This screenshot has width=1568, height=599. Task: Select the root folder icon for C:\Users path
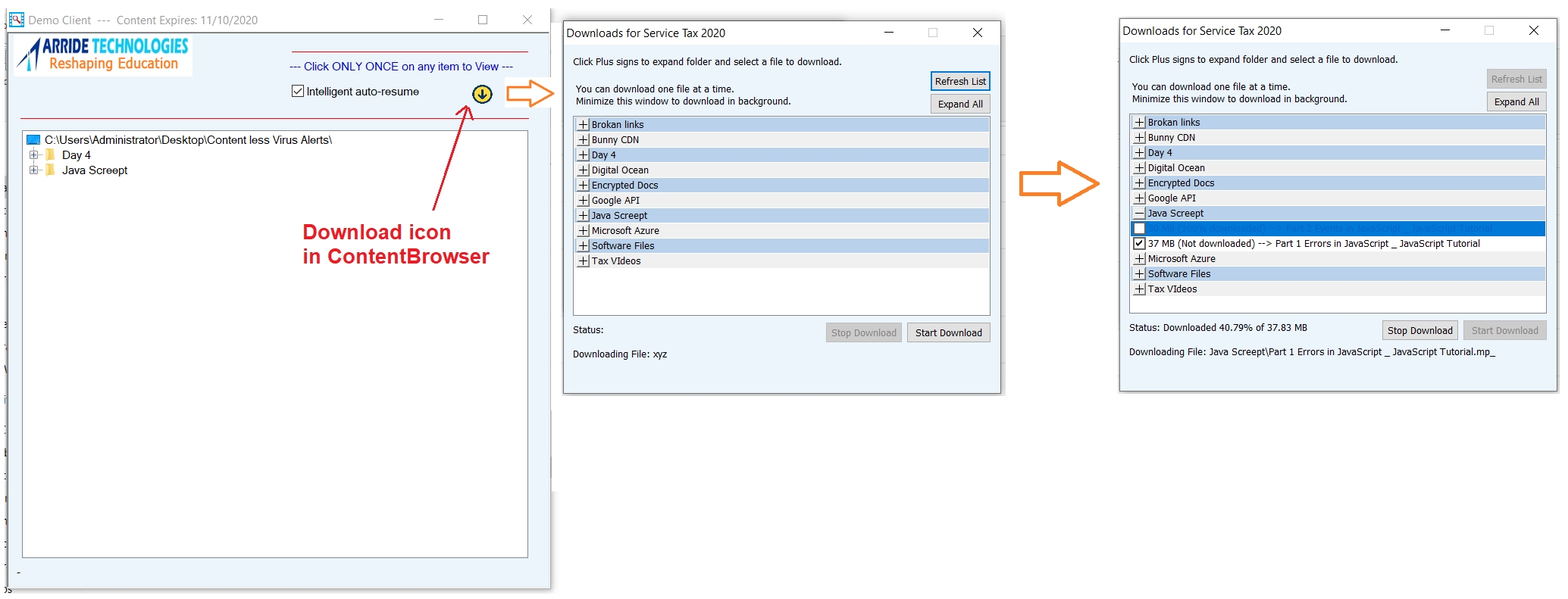click(x=33, y=140)
